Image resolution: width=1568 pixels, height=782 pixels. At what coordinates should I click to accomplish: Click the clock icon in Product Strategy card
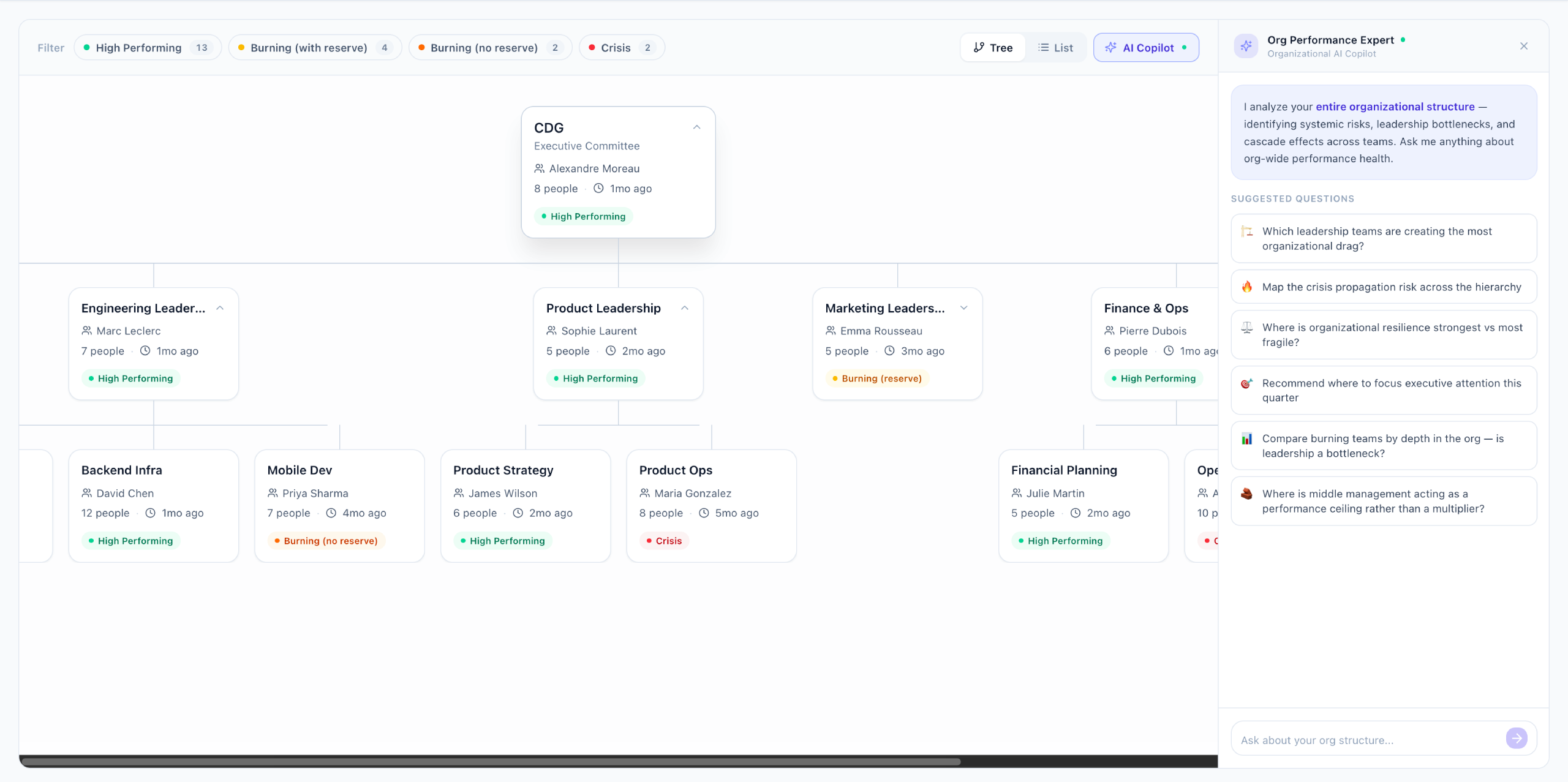(x=518, y=513)
